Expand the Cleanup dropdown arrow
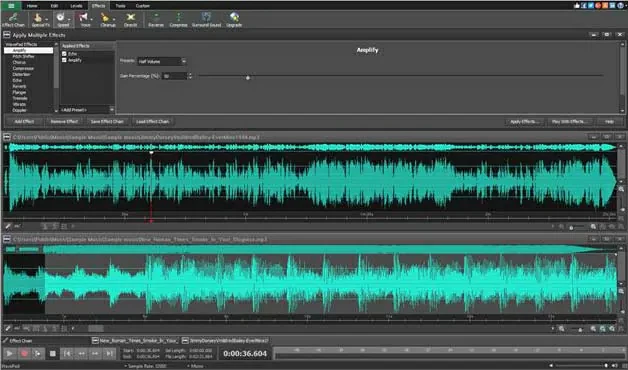 tap(114, 19)
